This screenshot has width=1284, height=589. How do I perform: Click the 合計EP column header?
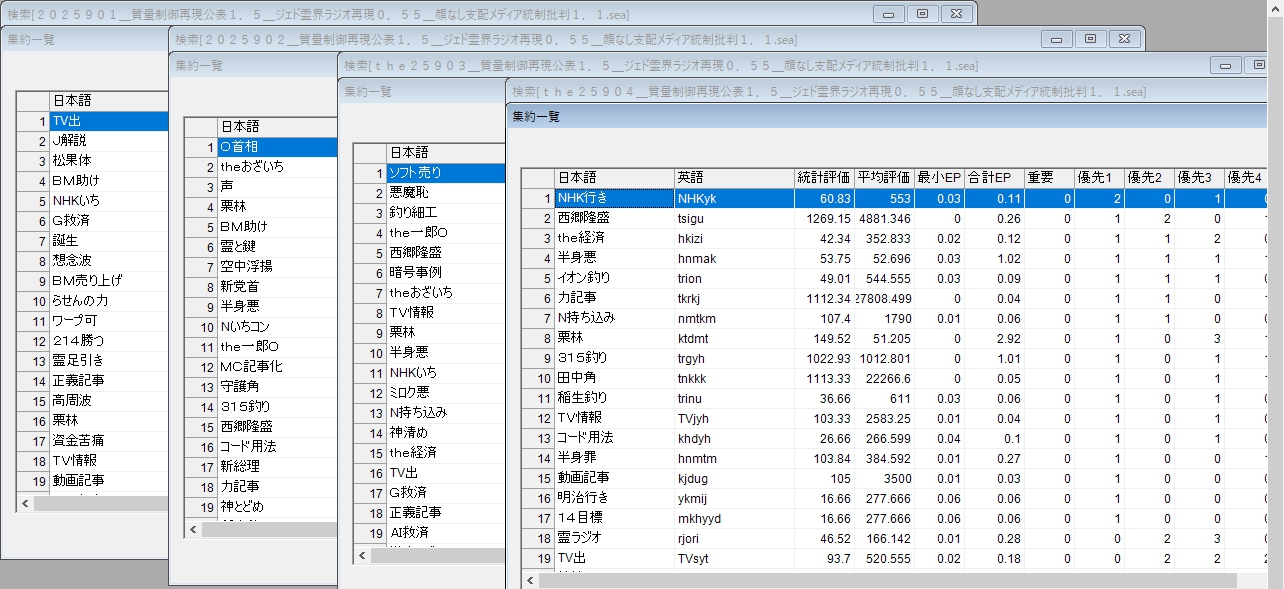pos(994,178)
